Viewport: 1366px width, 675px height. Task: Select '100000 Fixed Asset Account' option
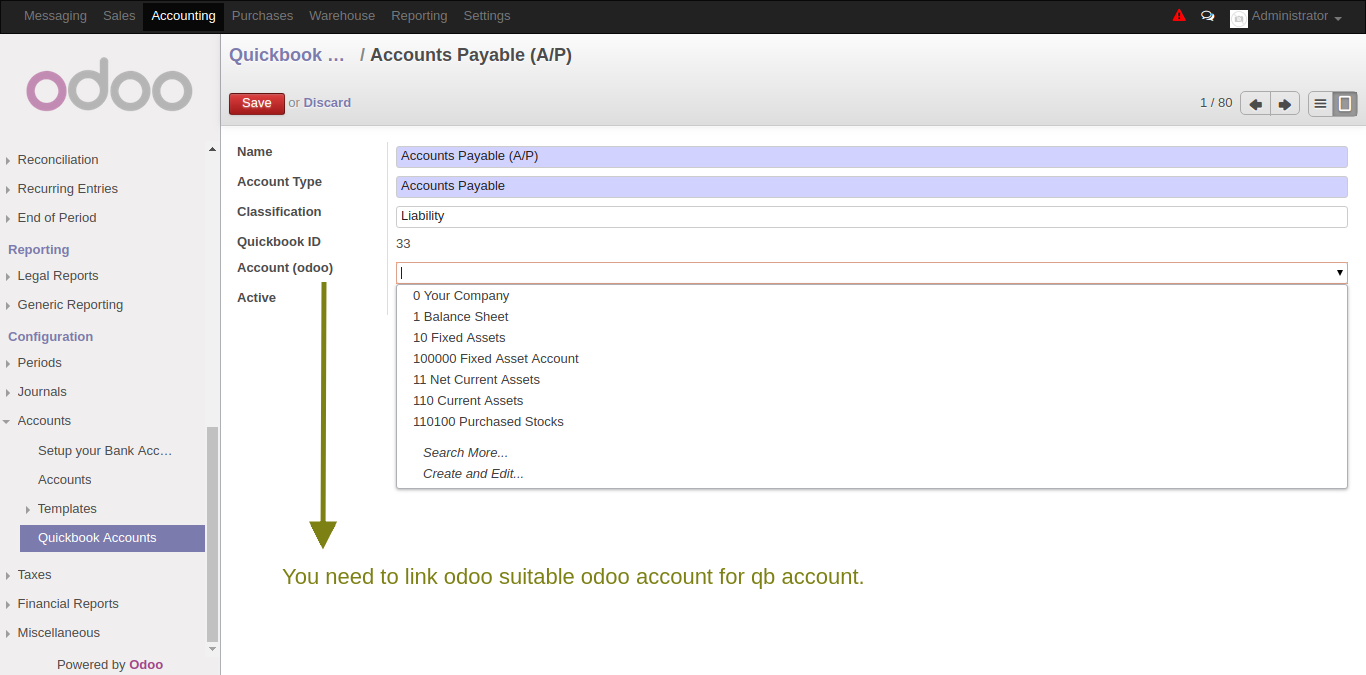click(x=495, y=359)
